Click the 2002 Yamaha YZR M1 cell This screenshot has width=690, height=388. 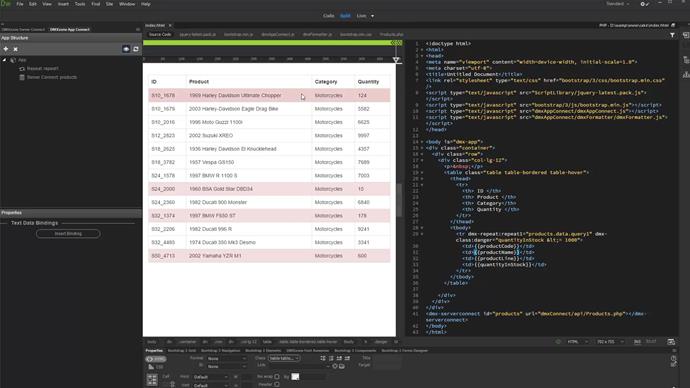click(249, 256)
